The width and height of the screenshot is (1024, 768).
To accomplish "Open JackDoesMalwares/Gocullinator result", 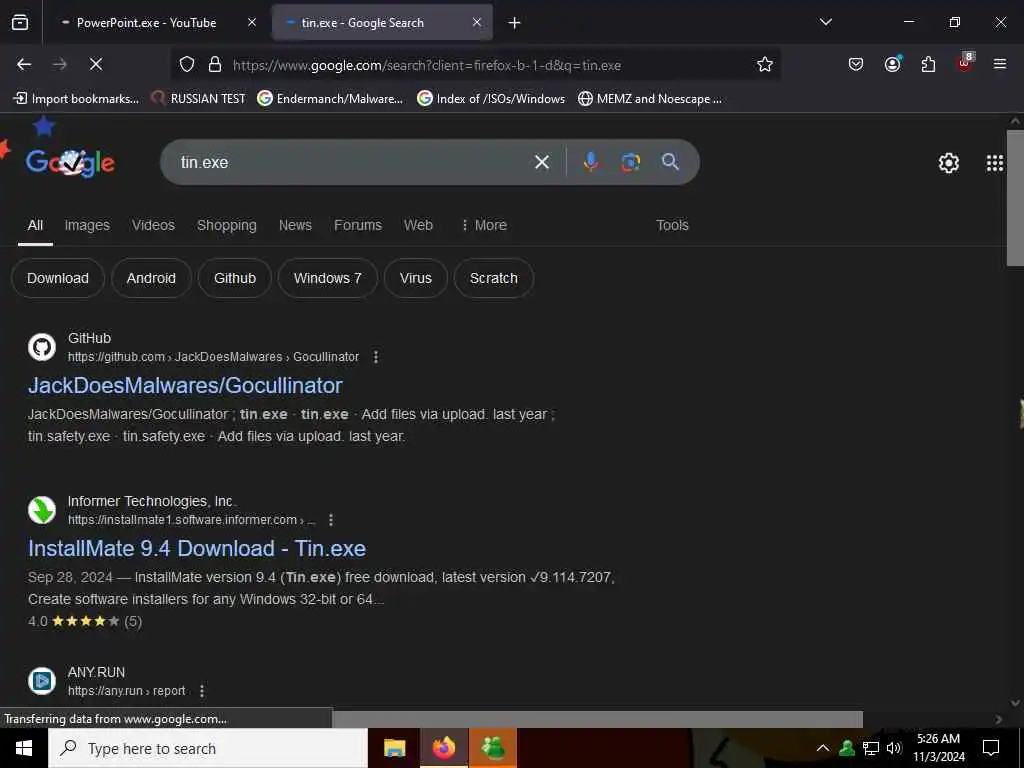I will point(185,385).
